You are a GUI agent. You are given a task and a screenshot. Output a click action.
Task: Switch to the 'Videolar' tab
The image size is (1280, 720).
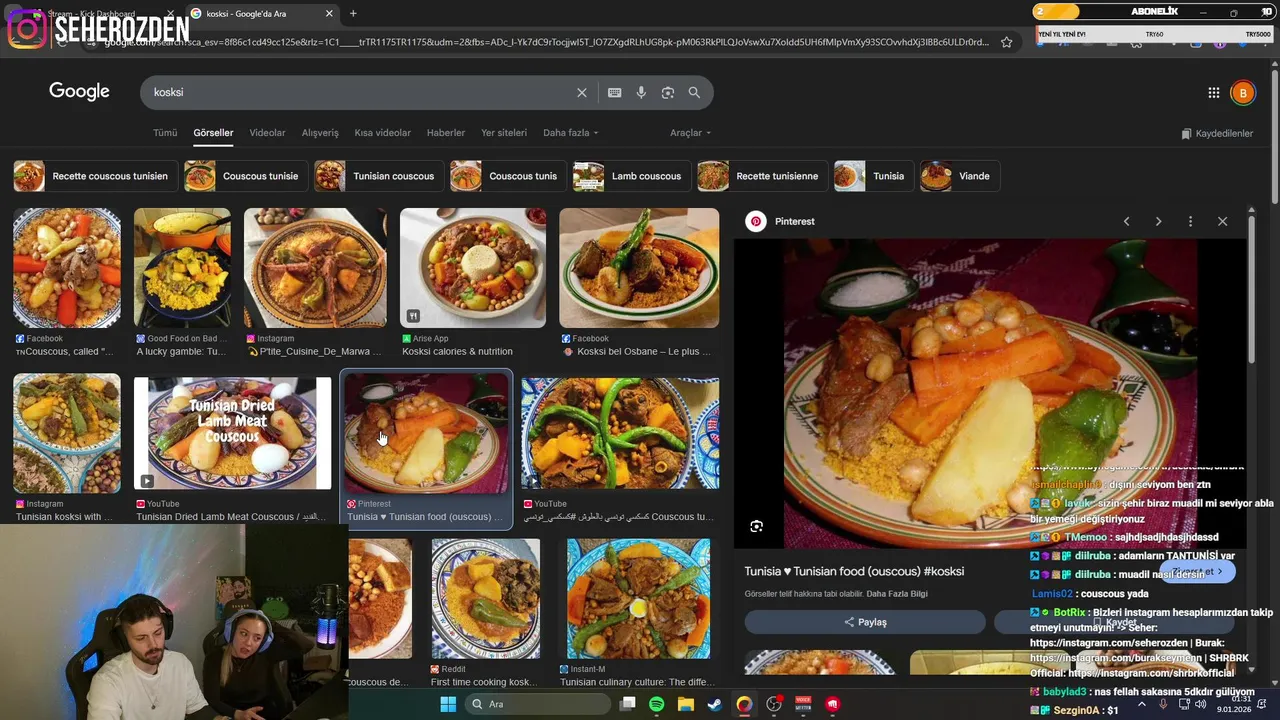267,133
